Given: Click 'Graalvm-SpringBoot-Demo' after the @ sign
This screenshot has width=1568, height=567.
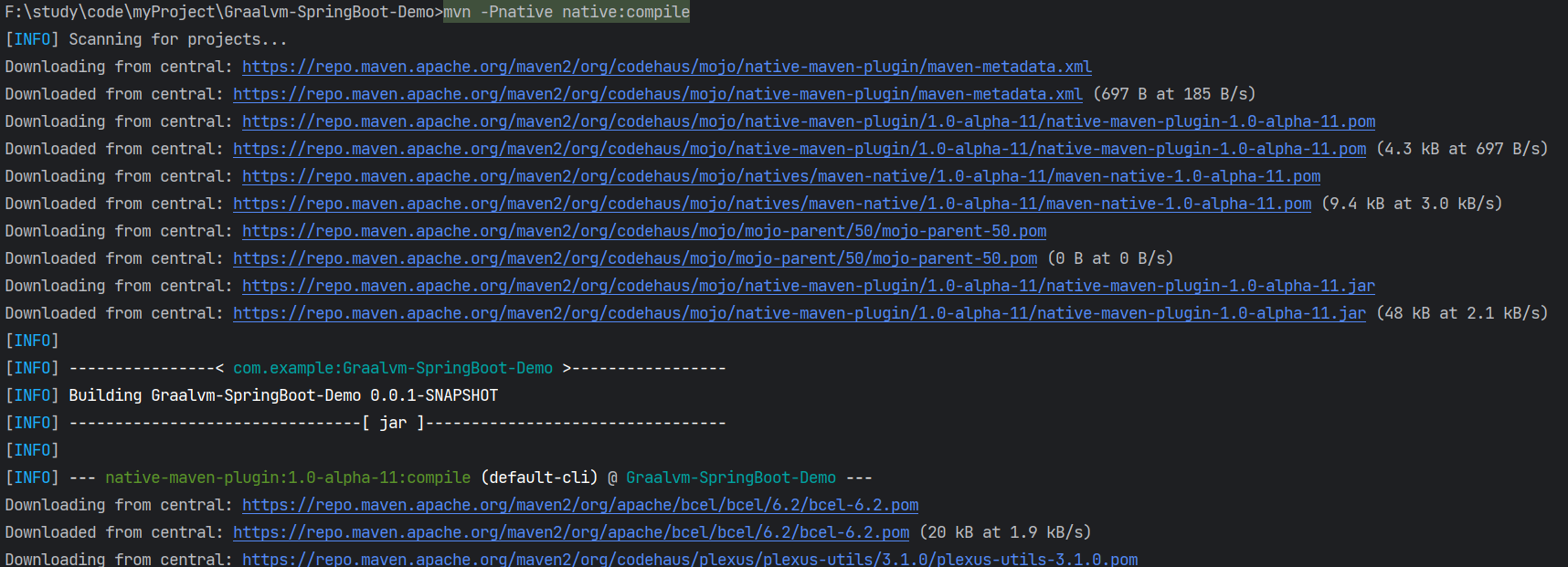Looking at the screenshot, I should pos(731,478).
